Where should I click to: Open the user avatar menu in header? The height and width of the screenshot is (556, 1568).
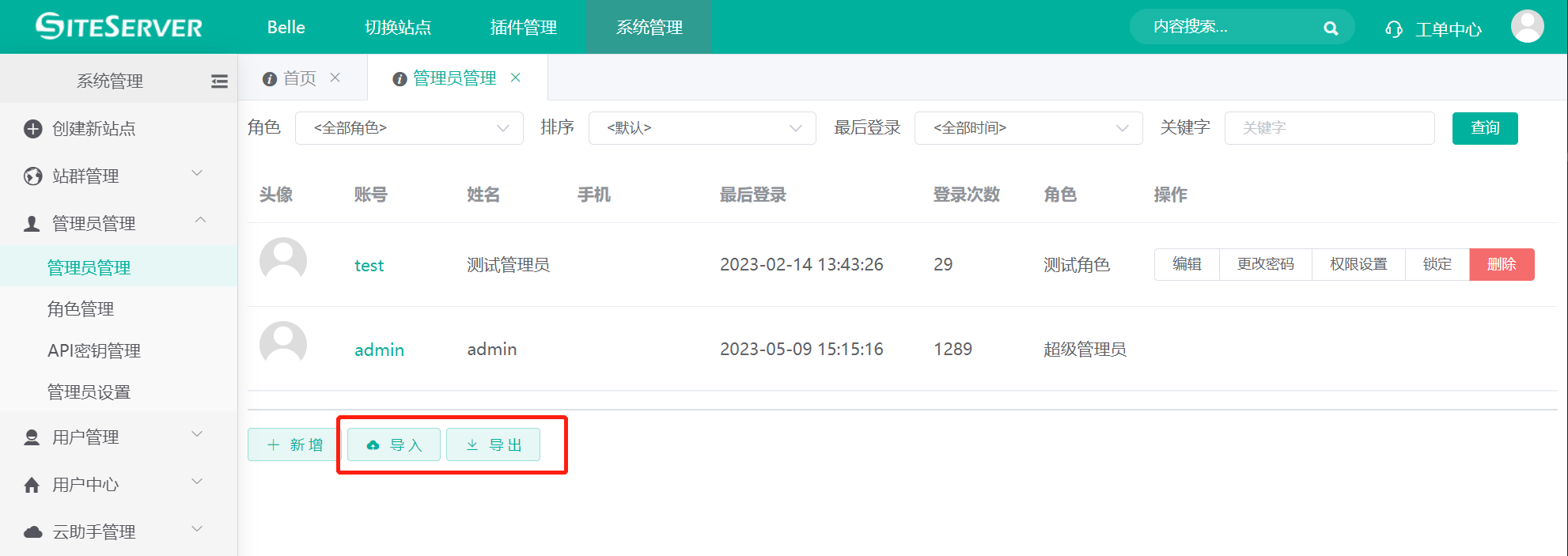click(1527, 27)
